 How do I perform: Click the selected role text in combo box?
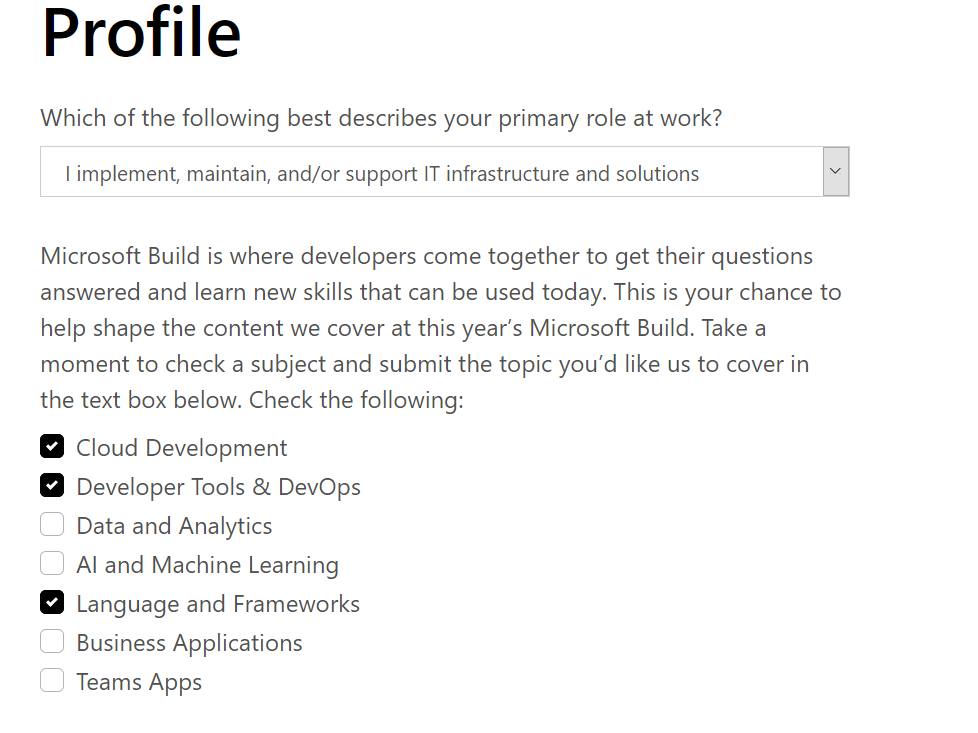tap(382, 173)
